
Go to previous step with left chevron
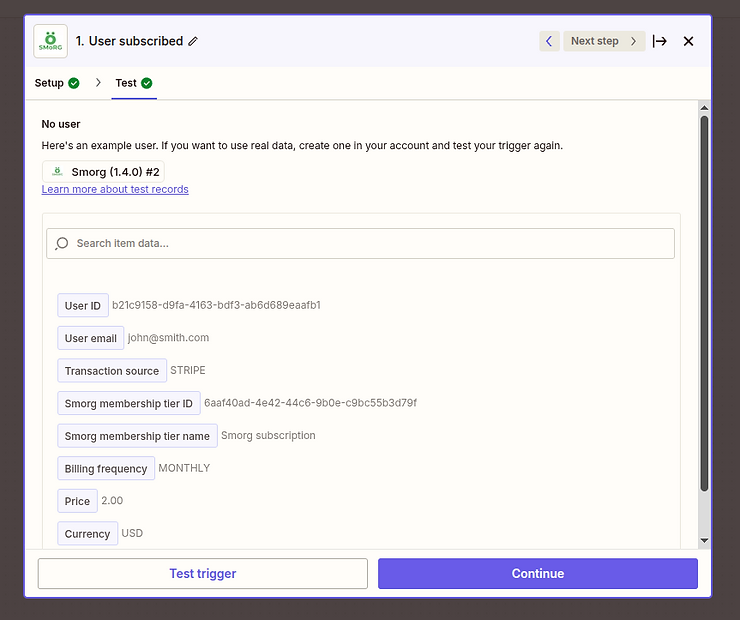pyautogui.click(x=549, y=41)
